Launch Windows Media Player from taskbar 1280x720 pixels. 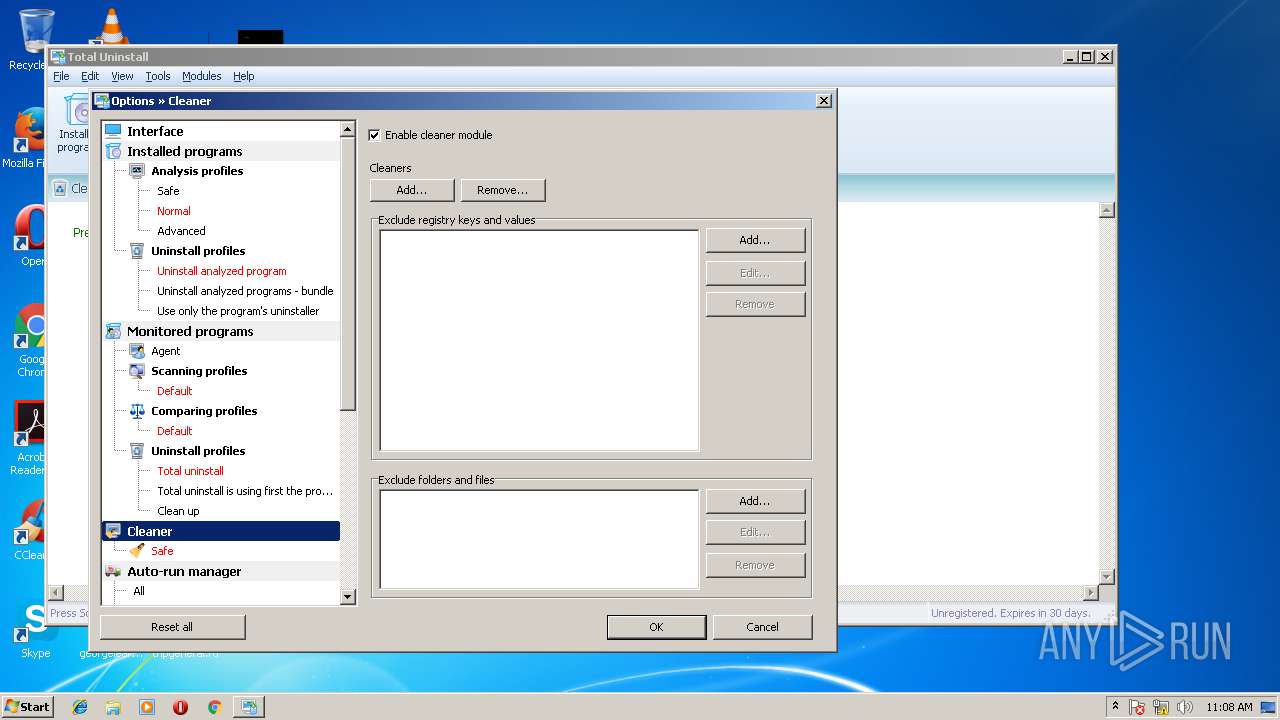[x=147, y=707]
